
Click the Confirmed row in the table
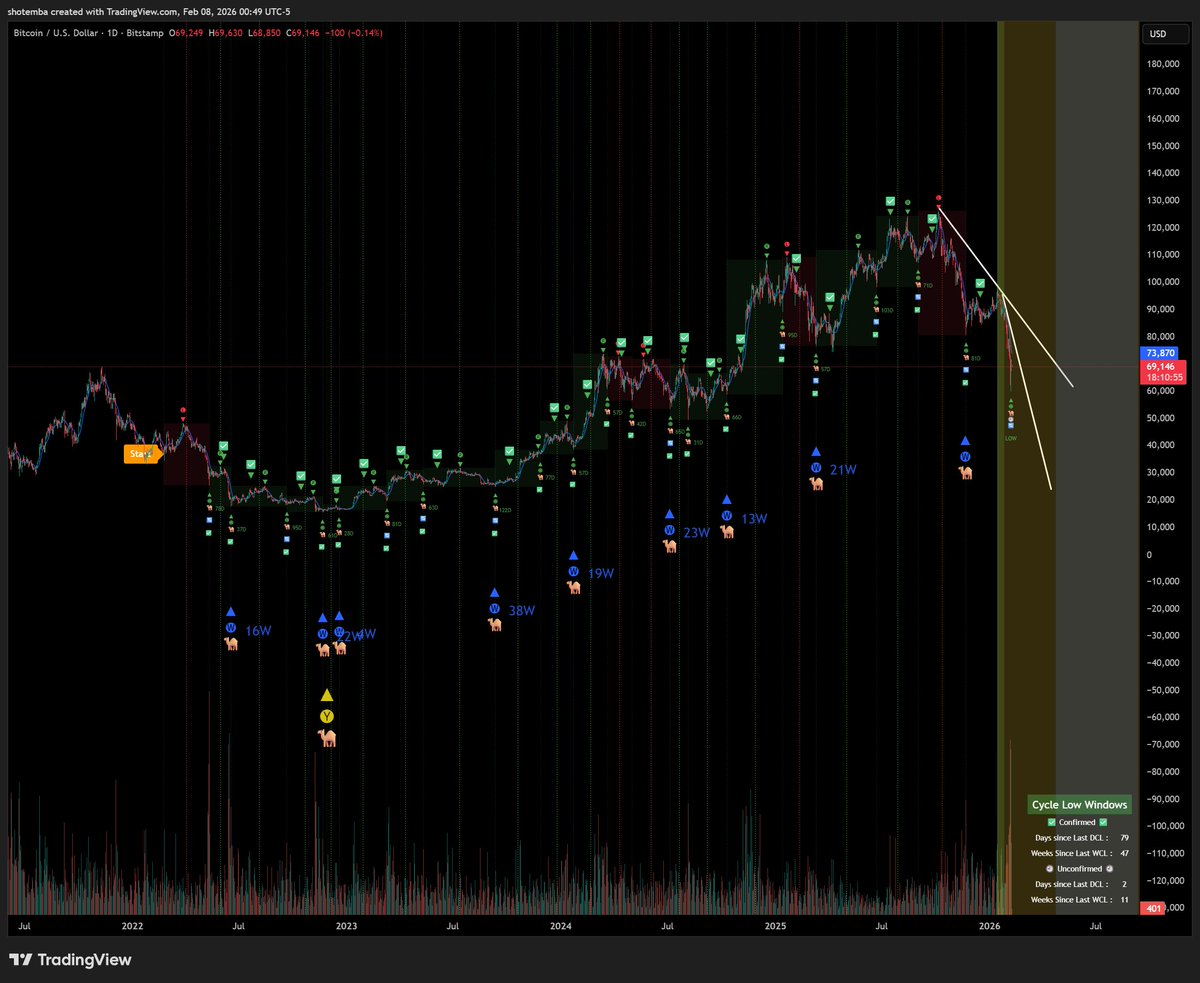tap(1076, 822)
